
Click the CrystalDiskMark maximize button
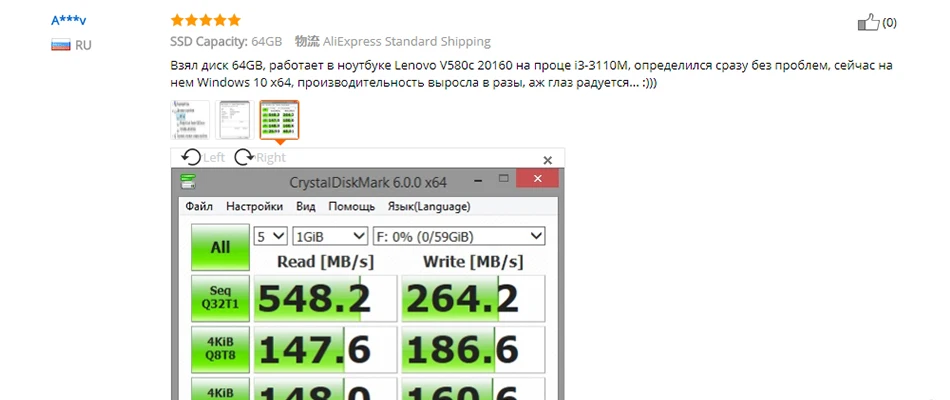click(x=503, y=178)
